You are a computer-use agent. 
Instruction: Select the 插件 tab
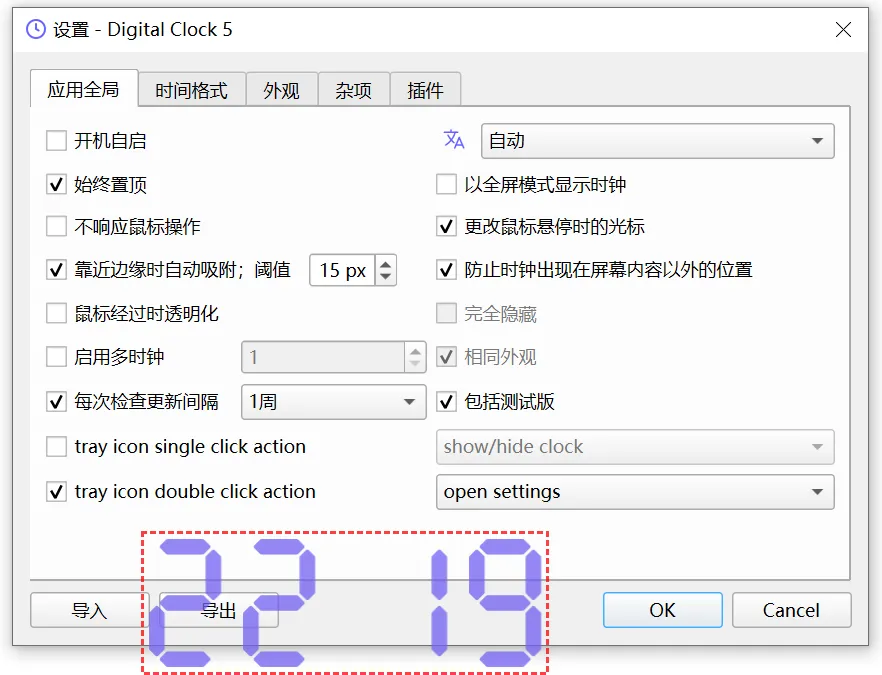click(x=425, y=90)
